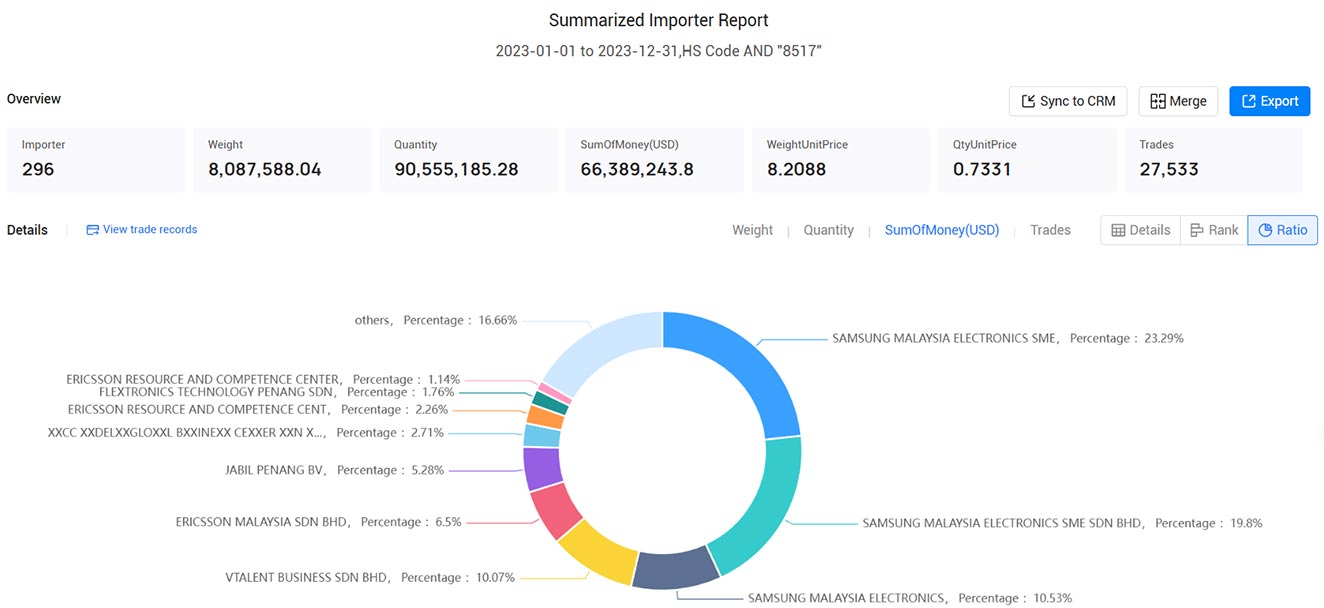Click the Merge button
1324x608 pixels.
coord(1178,101)
